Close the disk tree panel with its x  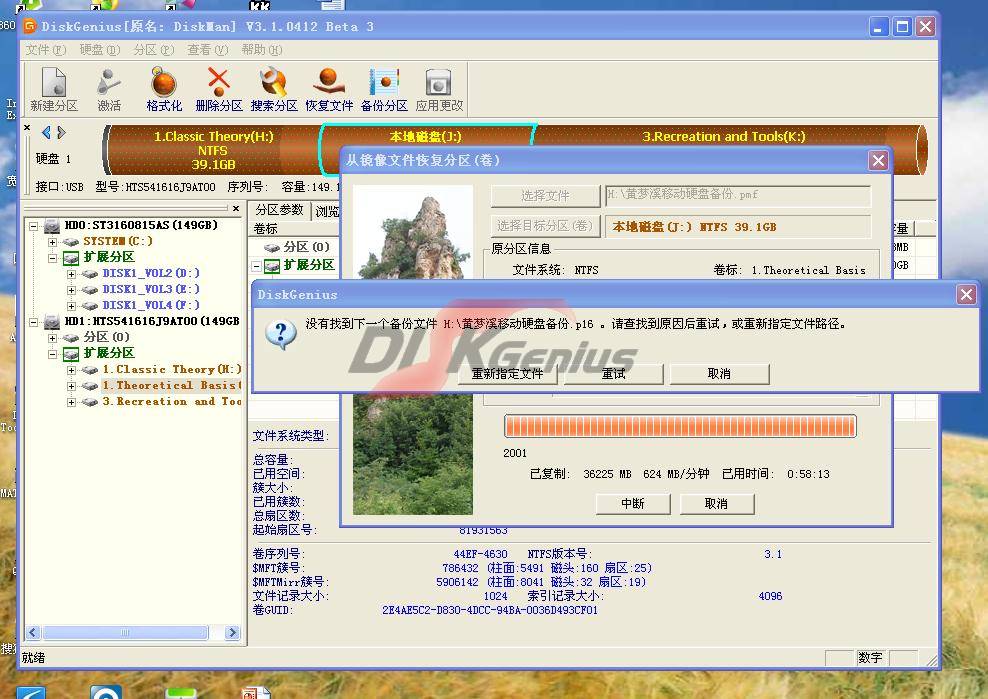tap(236, 208)
